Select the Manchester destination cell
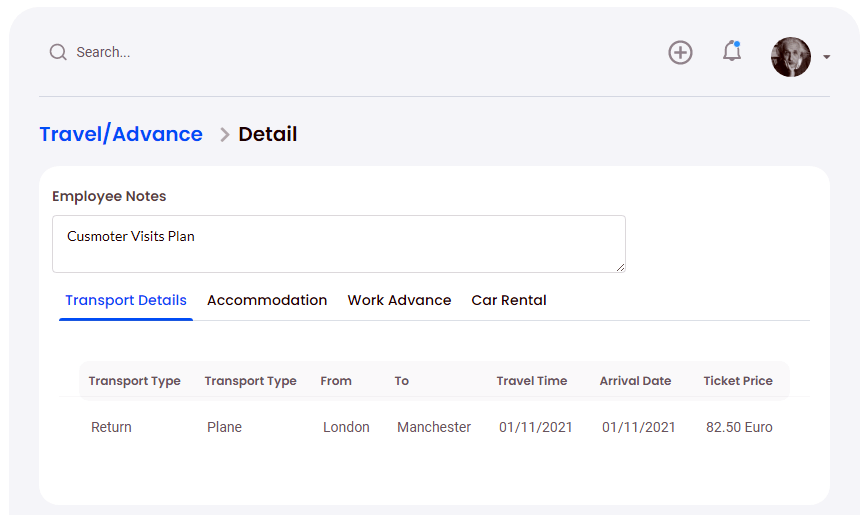The image size is (867, 519). pos(434,427)
